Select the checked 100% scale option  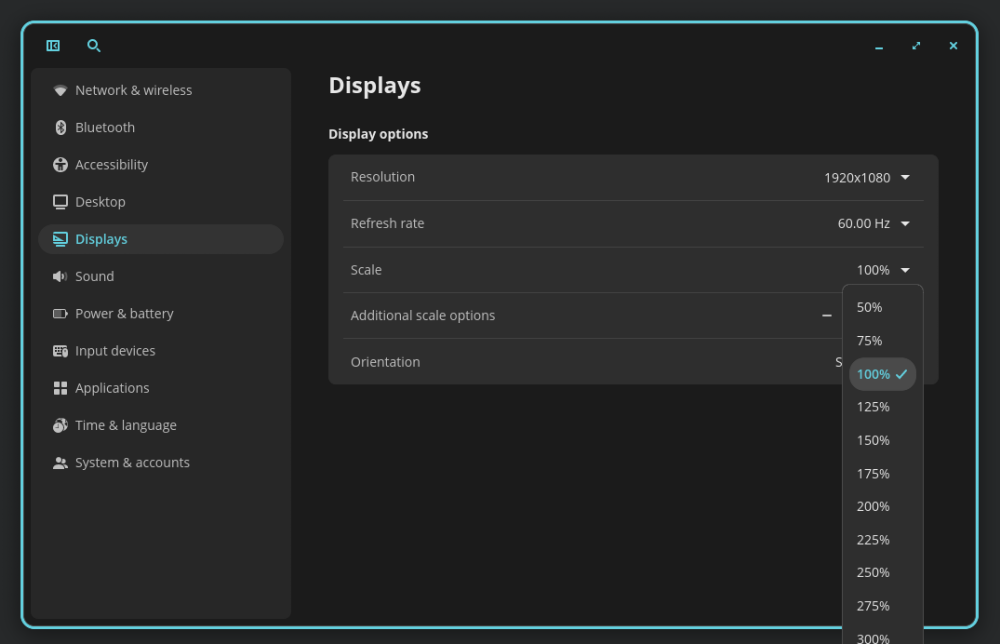[882, 374]
